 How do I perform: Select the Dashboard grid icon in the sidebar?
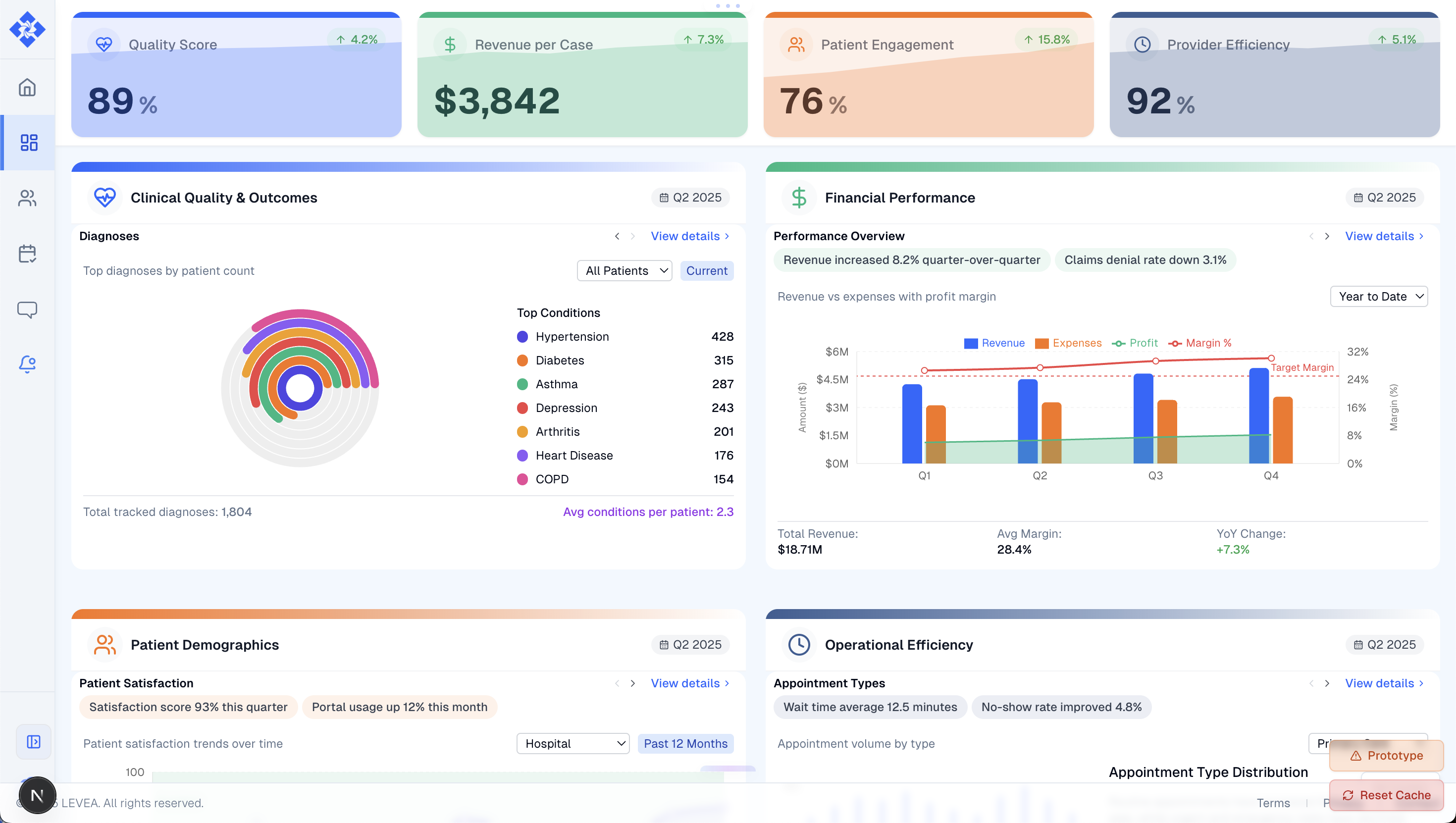[x=28, y=143]
